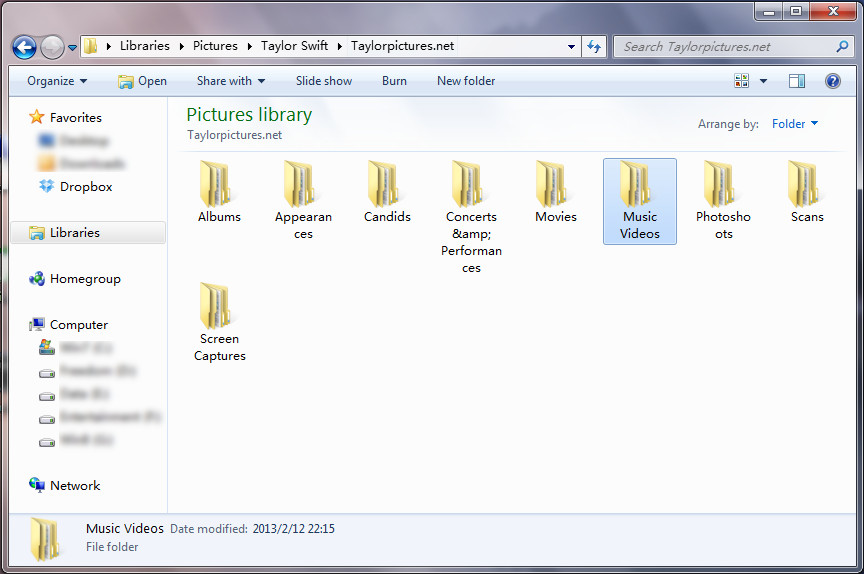
Task: Click the Search Taylorpictures.net field
Action: coord(725,46)
